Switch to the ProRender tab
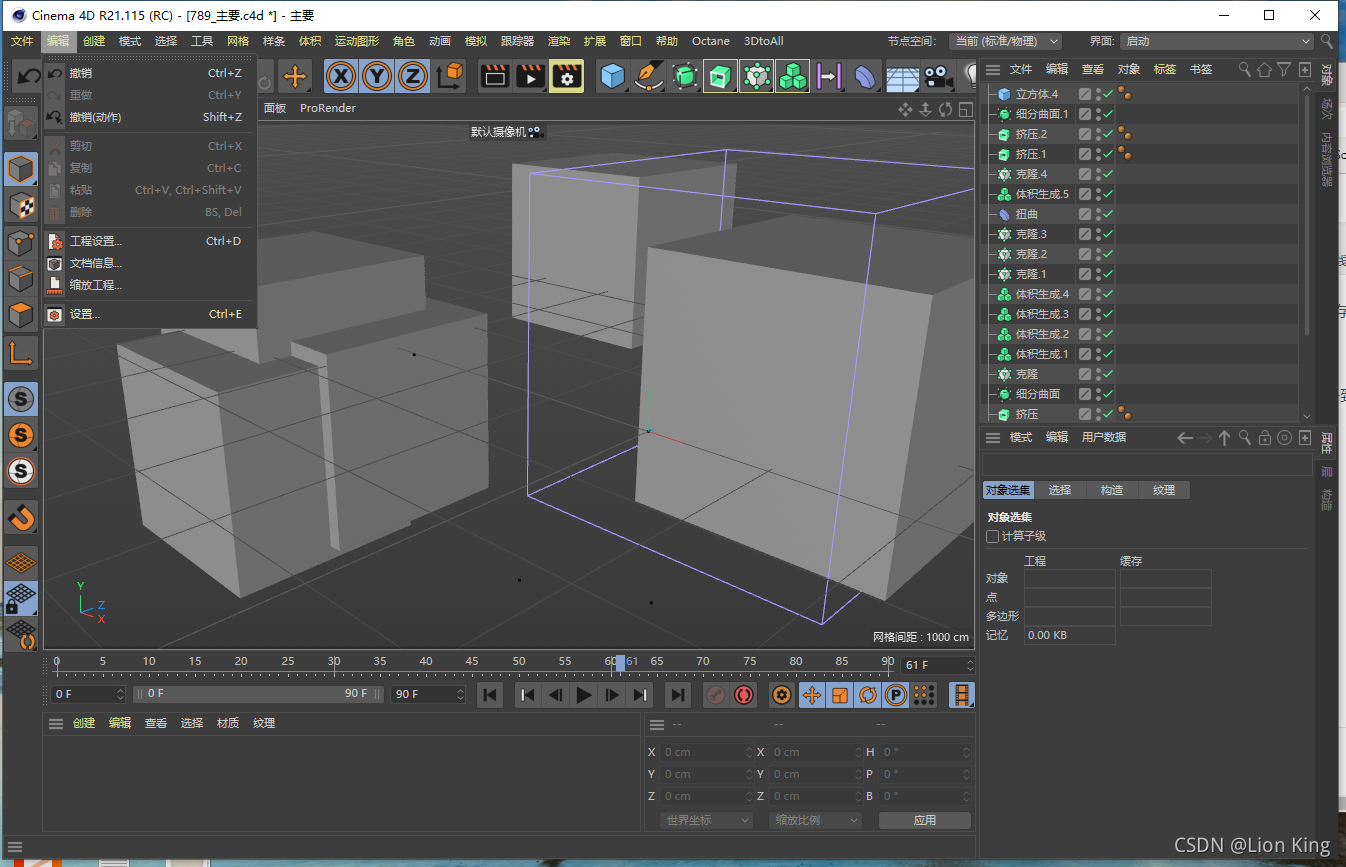The height and width of the screenshot is (867, 1346). pyautogui.click(x=327, y=108)
